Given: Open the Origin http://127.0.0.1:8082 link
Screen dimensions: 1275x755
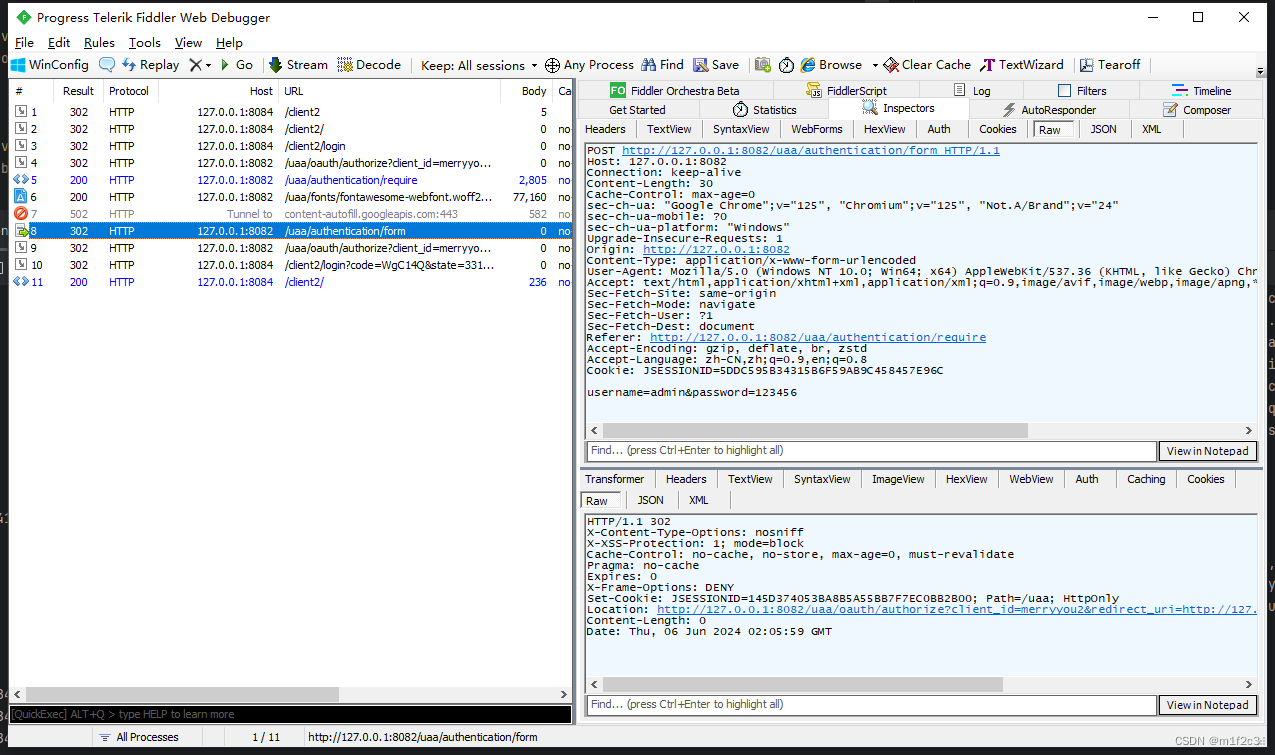Looking at the screenshot, I should pyautogui.click(x=716, y=250).
